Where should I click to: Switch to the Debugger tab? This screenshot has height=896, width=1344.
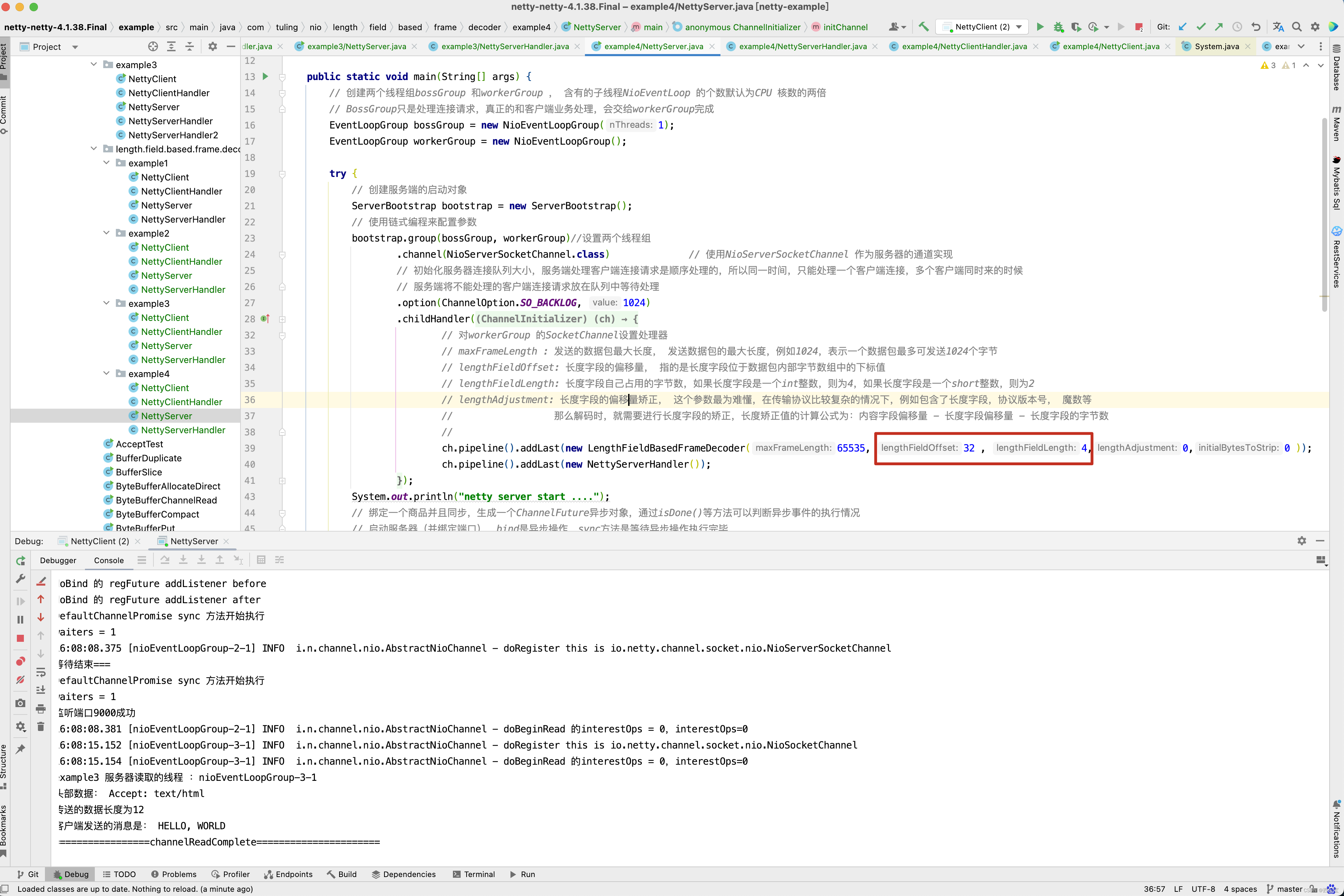click(x=58, y=560)
